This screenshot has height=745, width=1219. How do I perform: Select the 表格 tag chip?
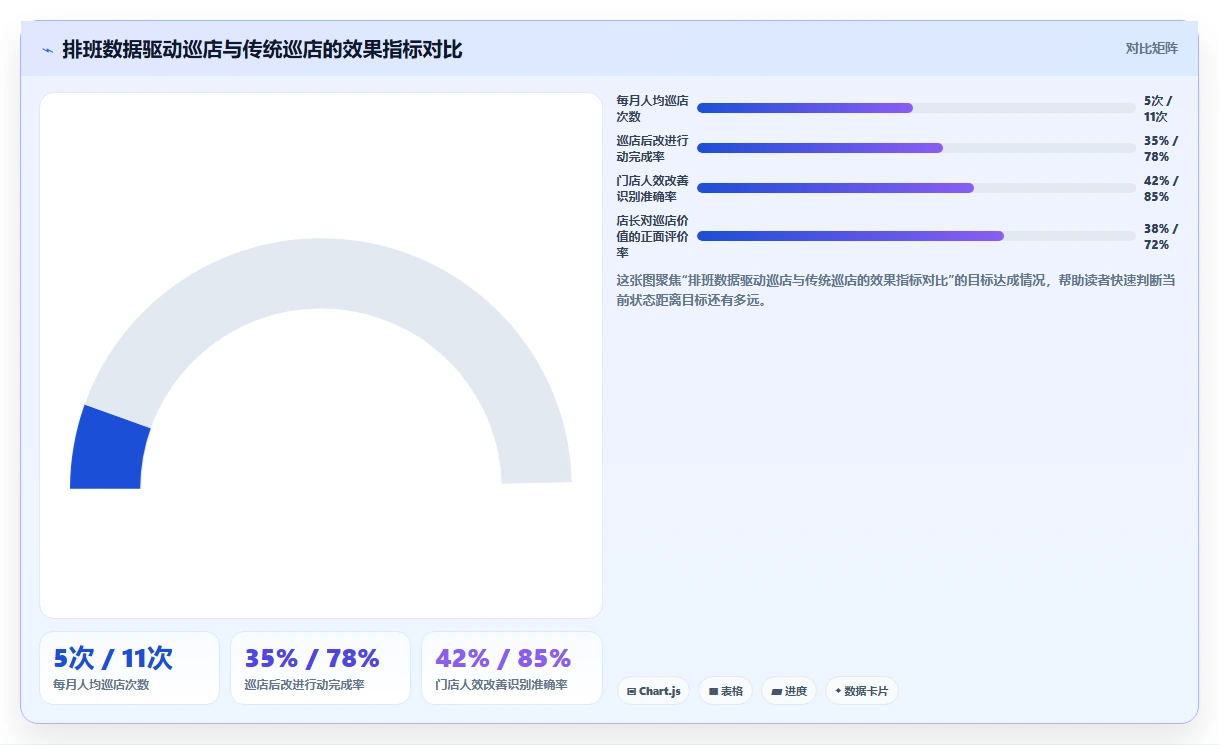pyautogui.click(x=726, y=691)
